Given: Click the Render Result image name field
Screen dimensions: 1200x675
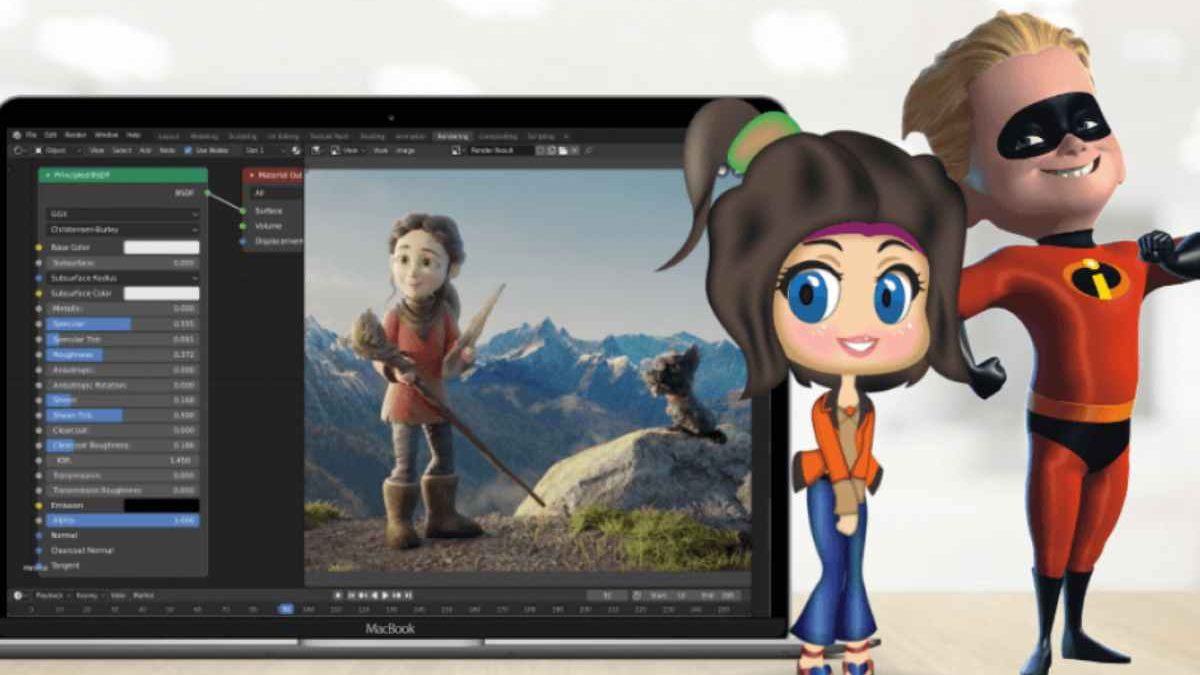Looking at the screenshot, I should [501, 150].
